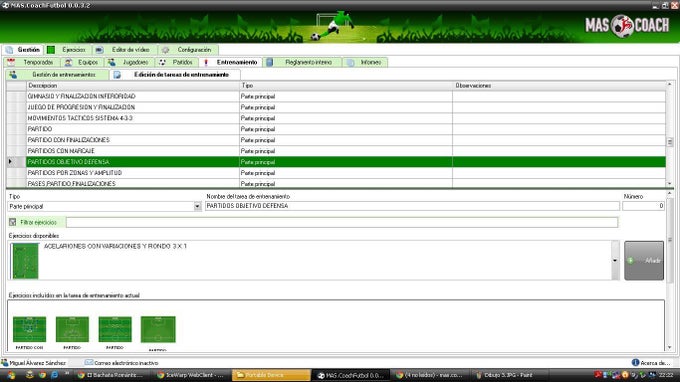Image resolution: width=680 pixels, height=382 pixels.
Task: Click the Configuración gear icon
Action: (x=165, y=50)
